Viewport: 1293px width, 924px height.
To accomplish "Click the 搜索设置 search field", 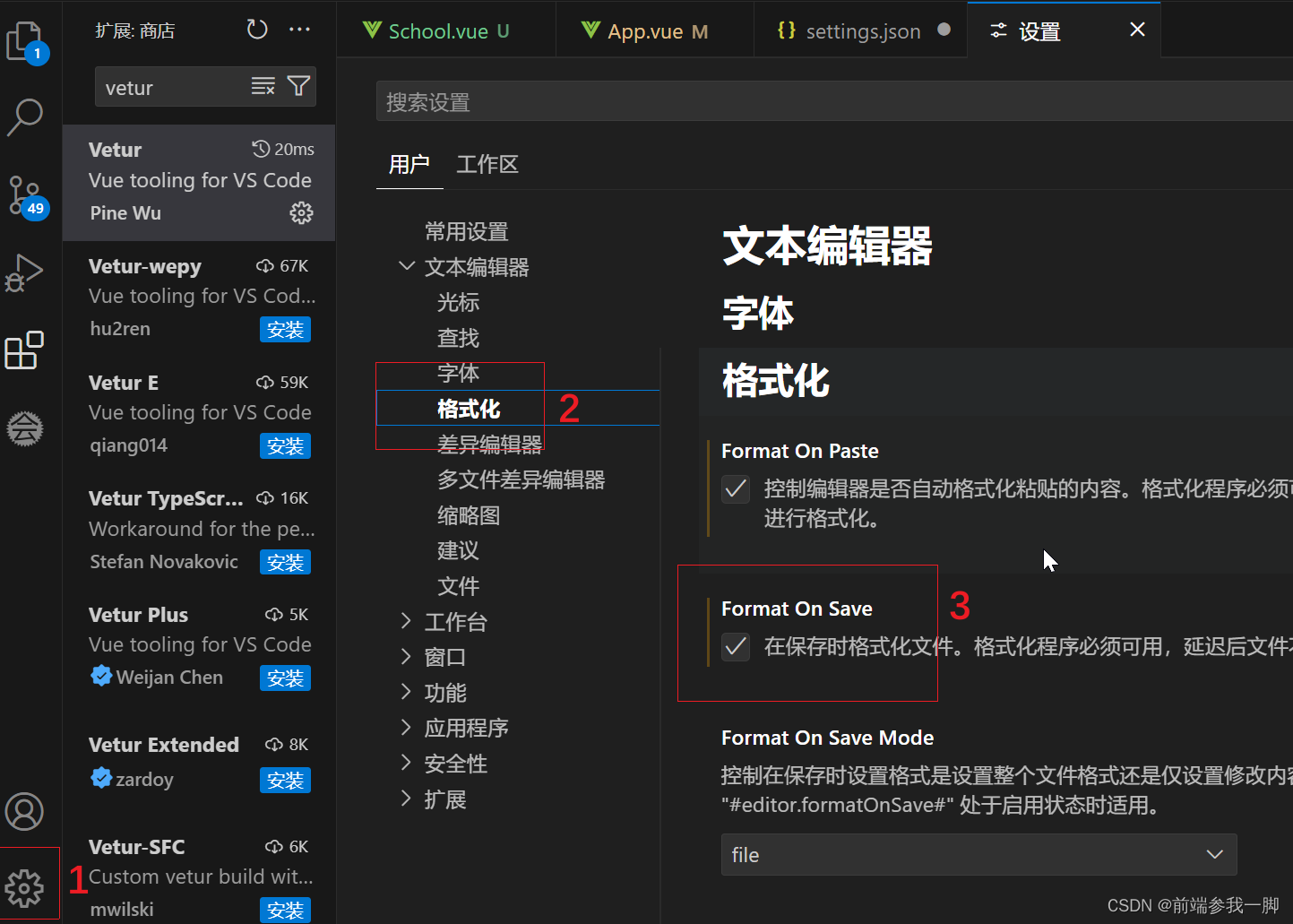I will tap(627, 100).
